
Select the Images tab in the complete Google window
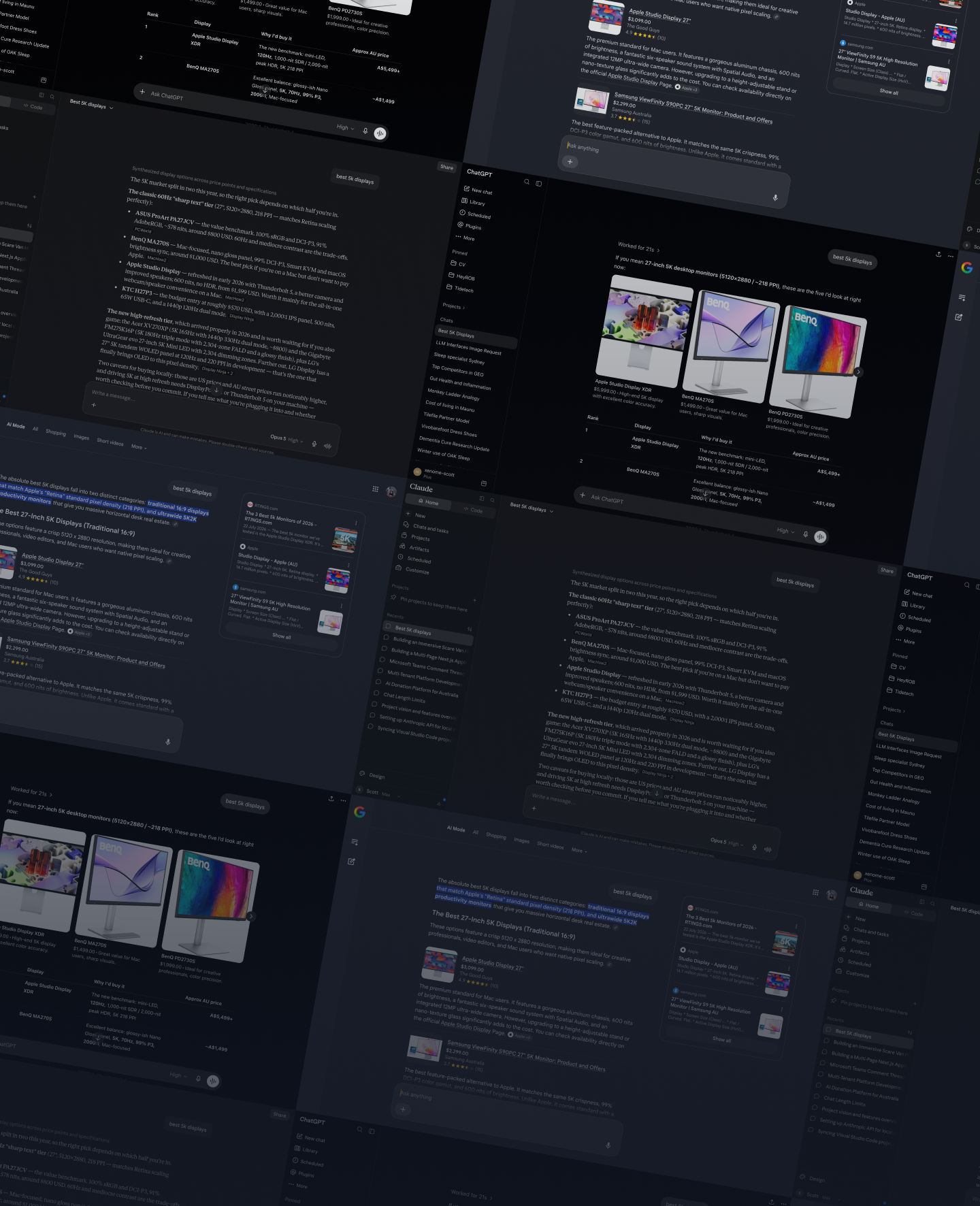[x=521, y=841]
